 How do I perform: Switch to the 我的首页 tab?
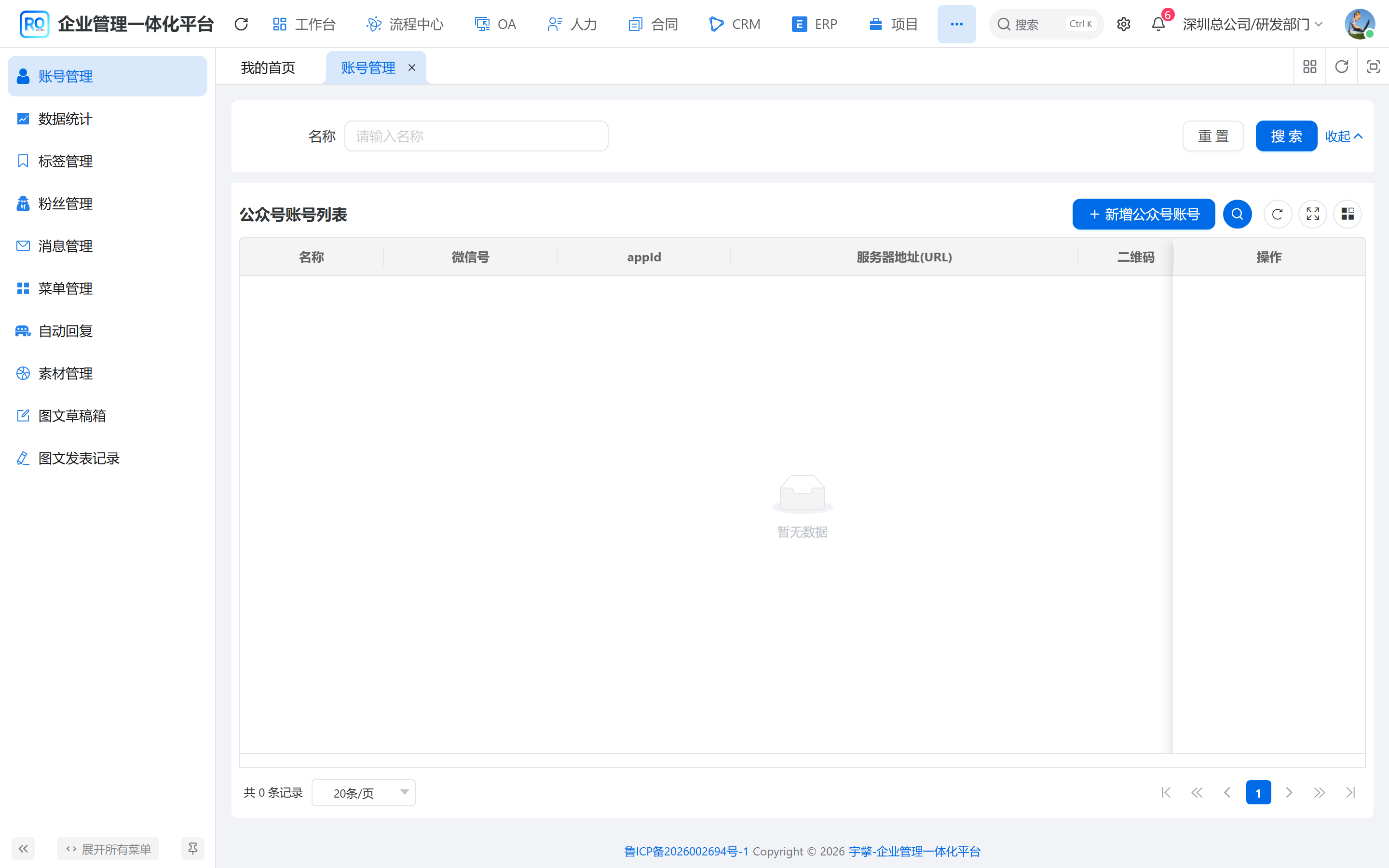268,68
